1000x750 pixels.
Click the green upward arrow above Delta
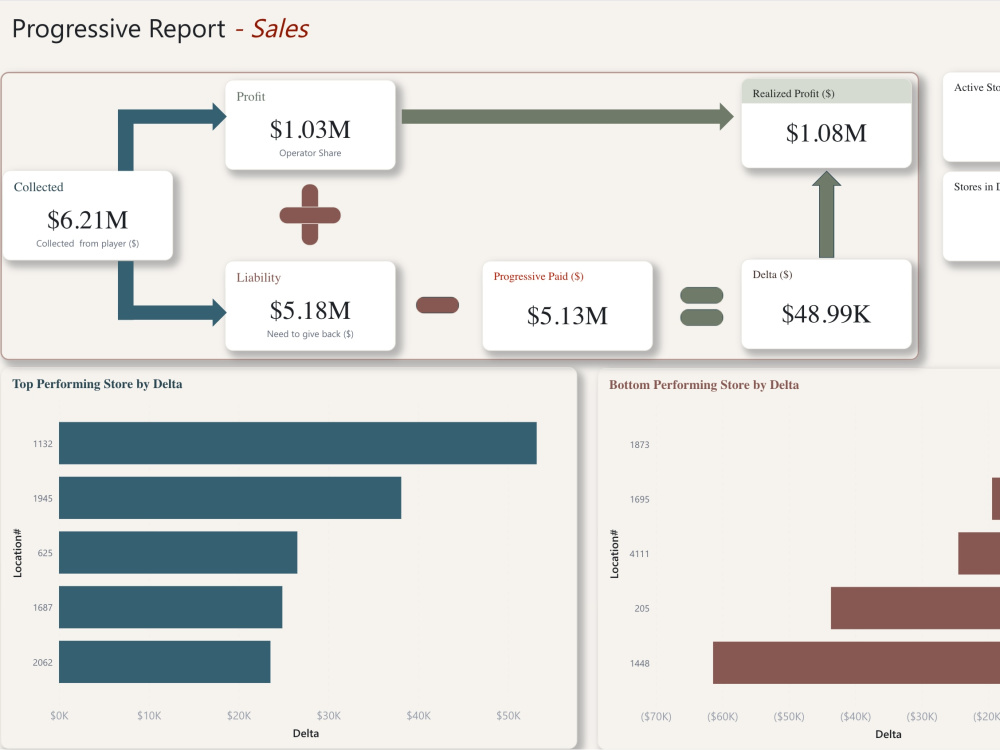pos(827,214)
